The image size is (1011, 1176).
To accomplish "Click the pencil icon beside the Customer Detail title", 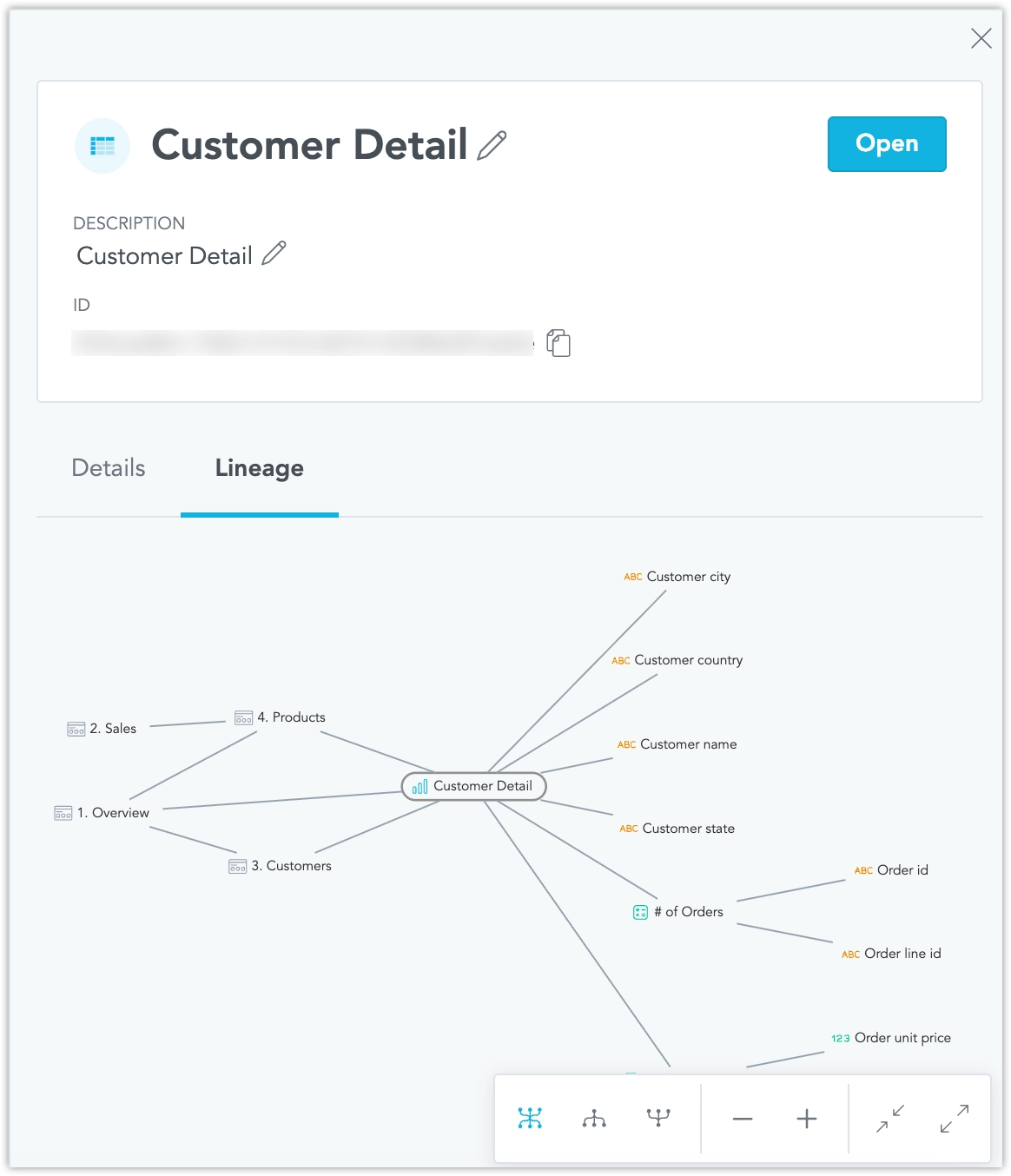I will point(492,145).
